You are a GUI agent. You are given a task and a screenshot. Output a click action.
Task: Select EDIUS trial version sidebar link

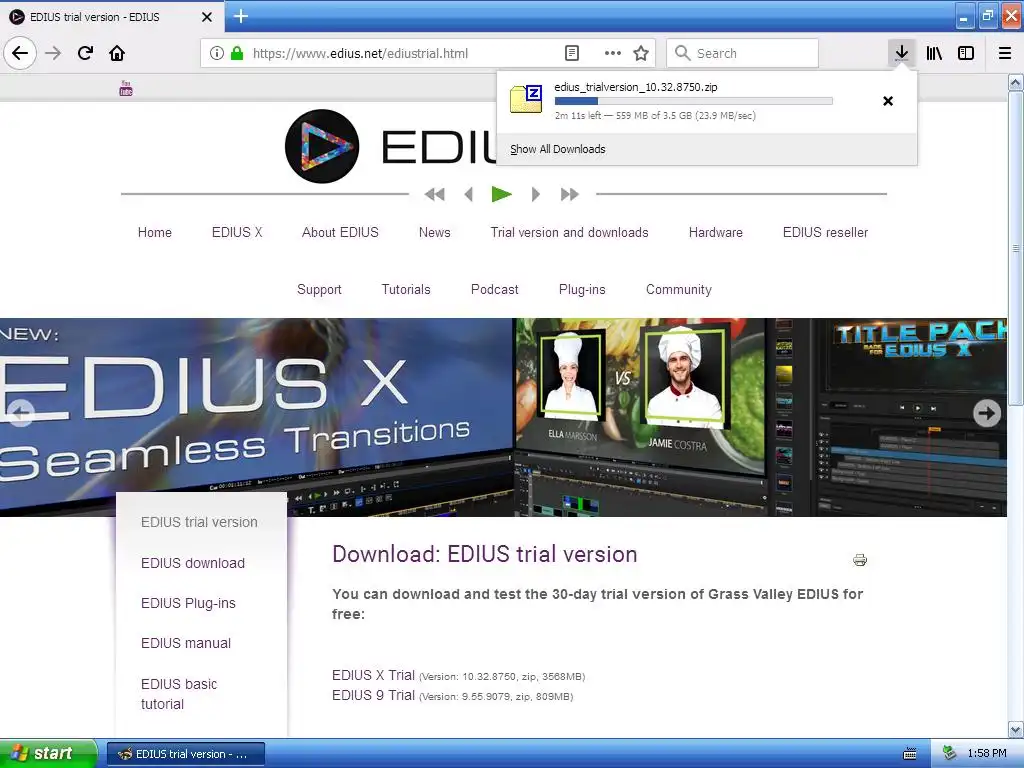(199, 522)
